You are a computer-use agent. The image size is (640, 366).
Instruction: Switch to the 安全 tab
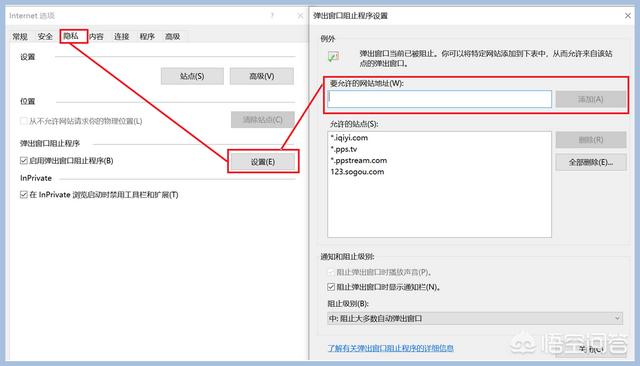45,37
